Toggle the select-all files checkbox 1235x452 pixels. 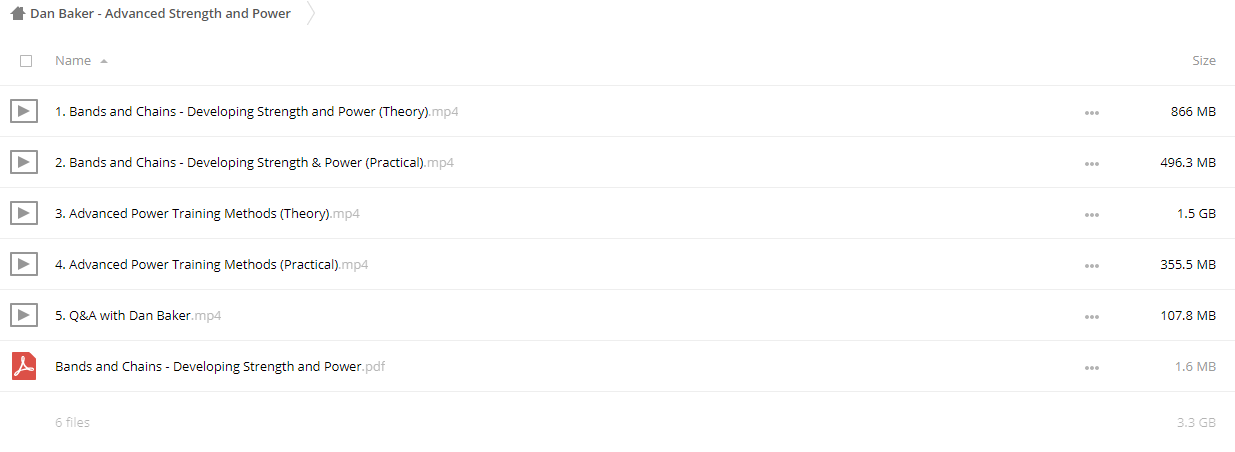coord(26,61)
